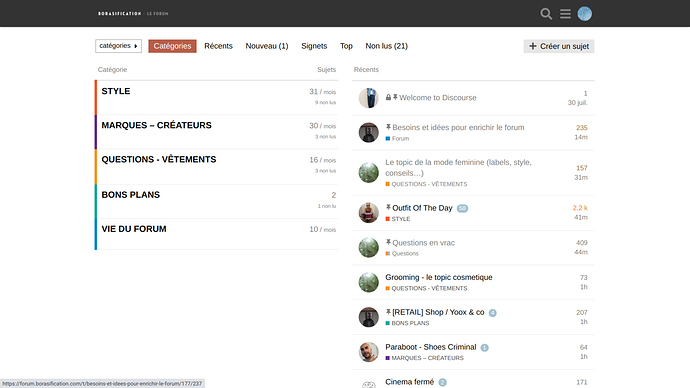
Task: Click the pin icon beside Besoins et idées
Action: tap(388, 127)
